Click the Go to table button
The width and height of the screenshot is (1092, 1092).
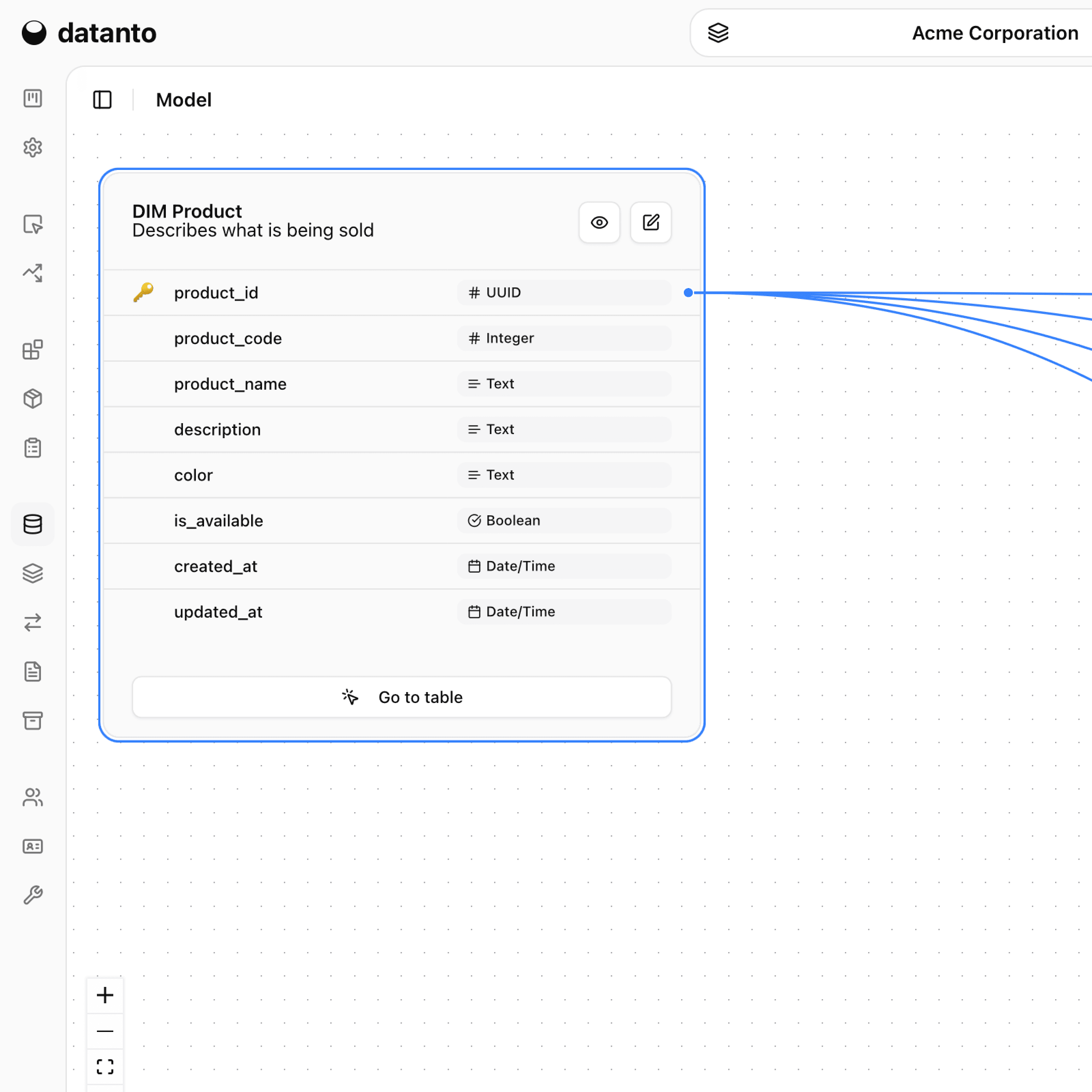401,697
